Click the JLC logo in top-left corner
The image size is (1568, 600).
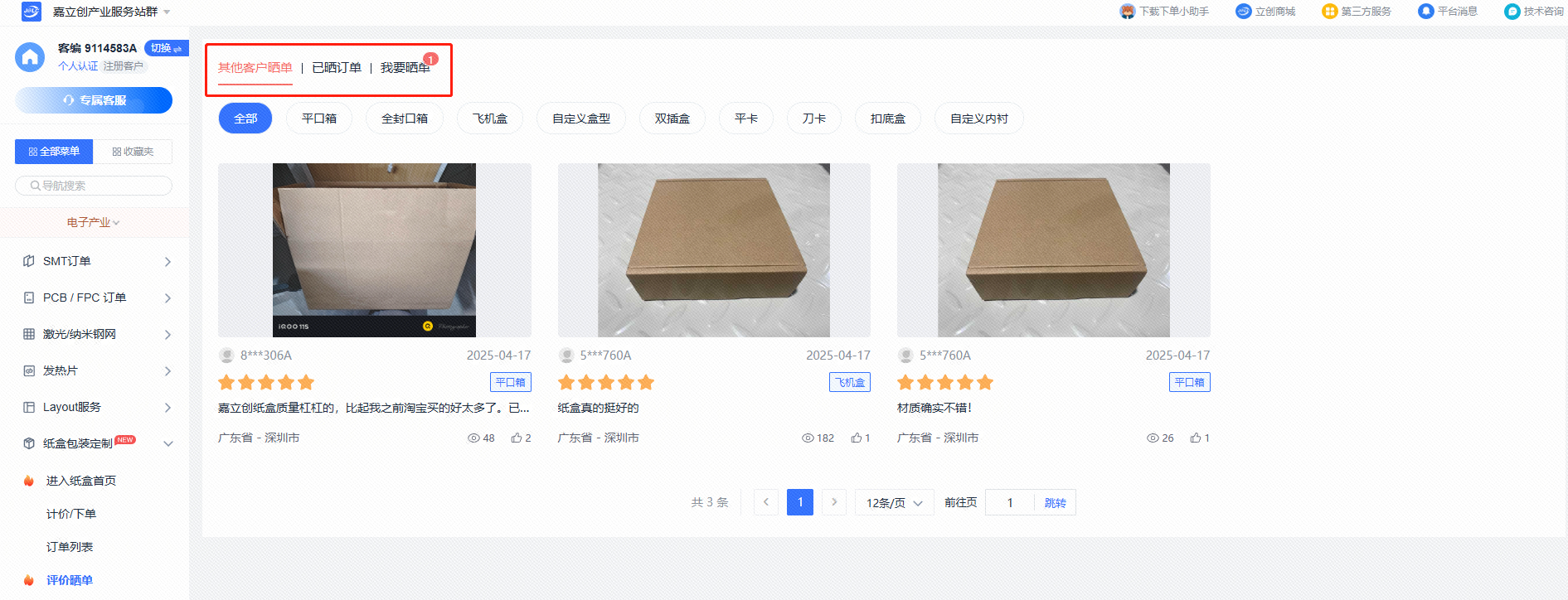point(31,12)
